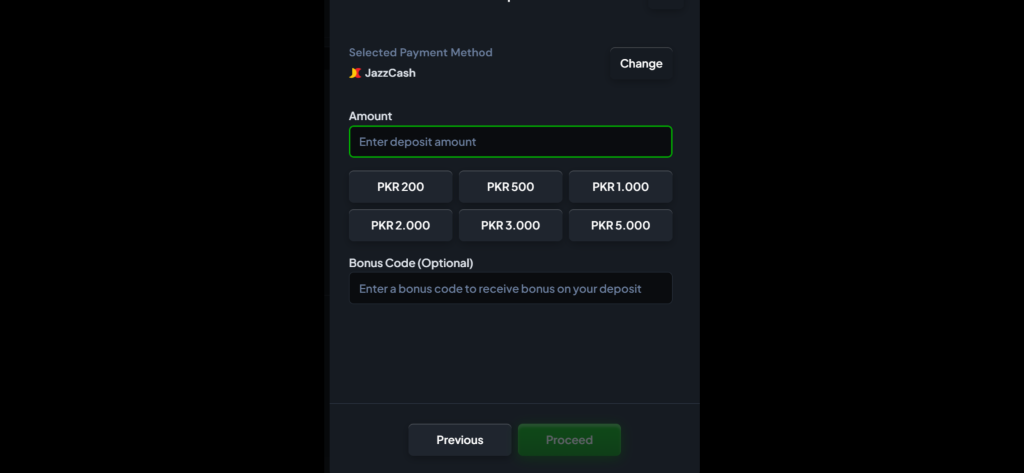Go back with the Previous button
The width and height of the screenshot is (1024, 473).
pos(459,440)
